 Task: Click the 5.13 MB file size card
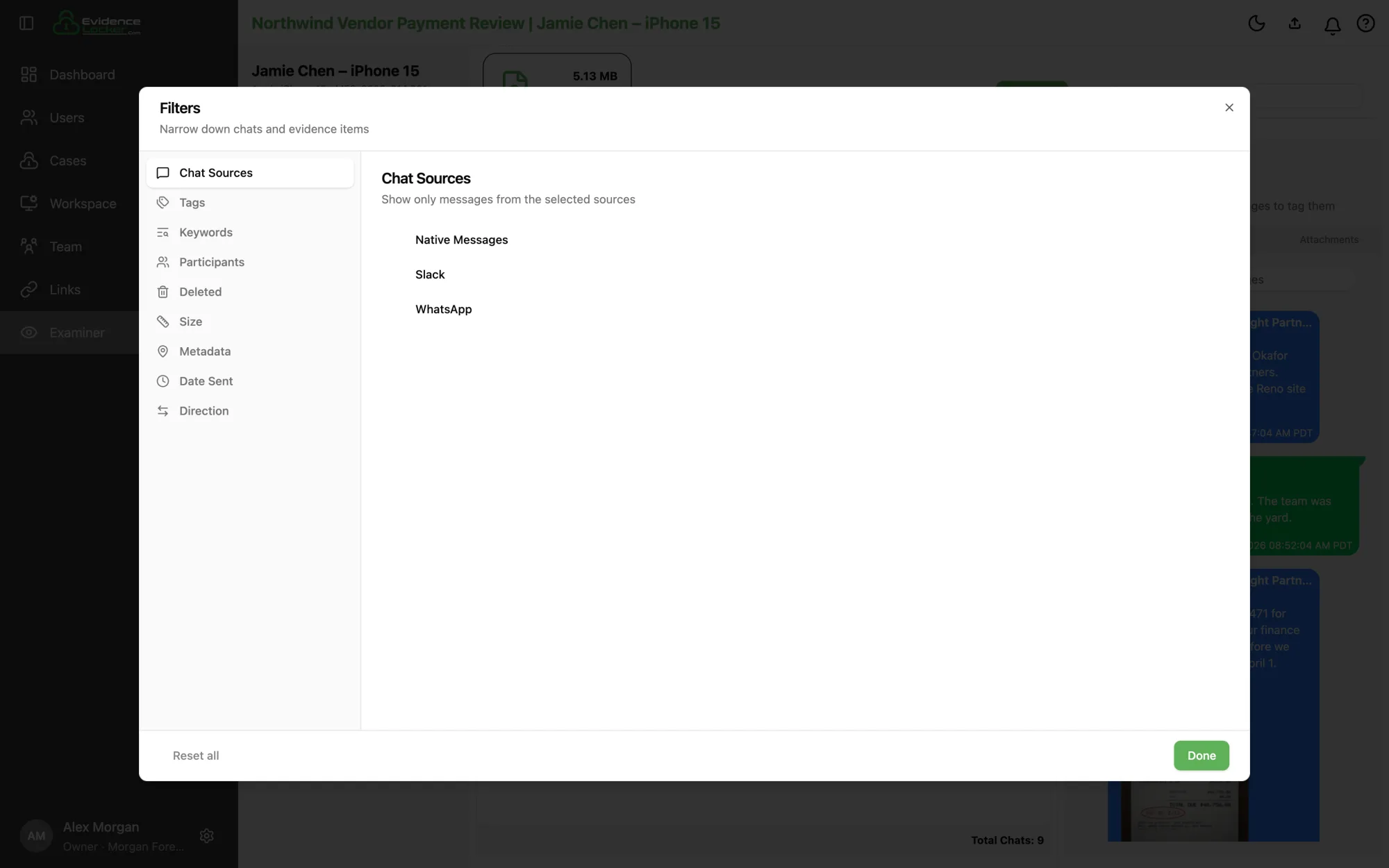click(x=557, y=71)
